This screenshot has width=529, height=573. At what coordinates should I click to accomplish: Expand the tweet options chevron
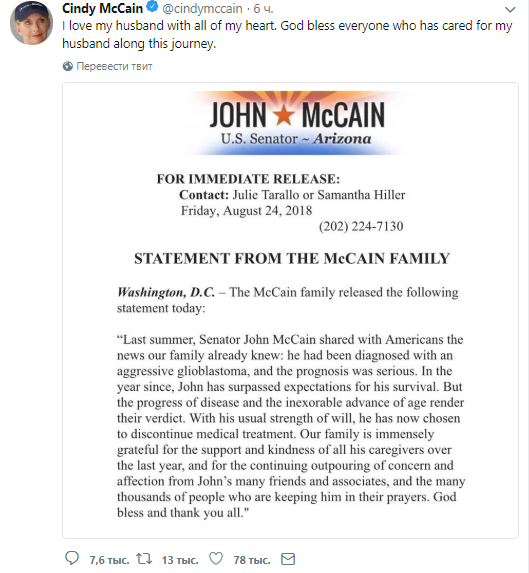[x=510, y=10]
